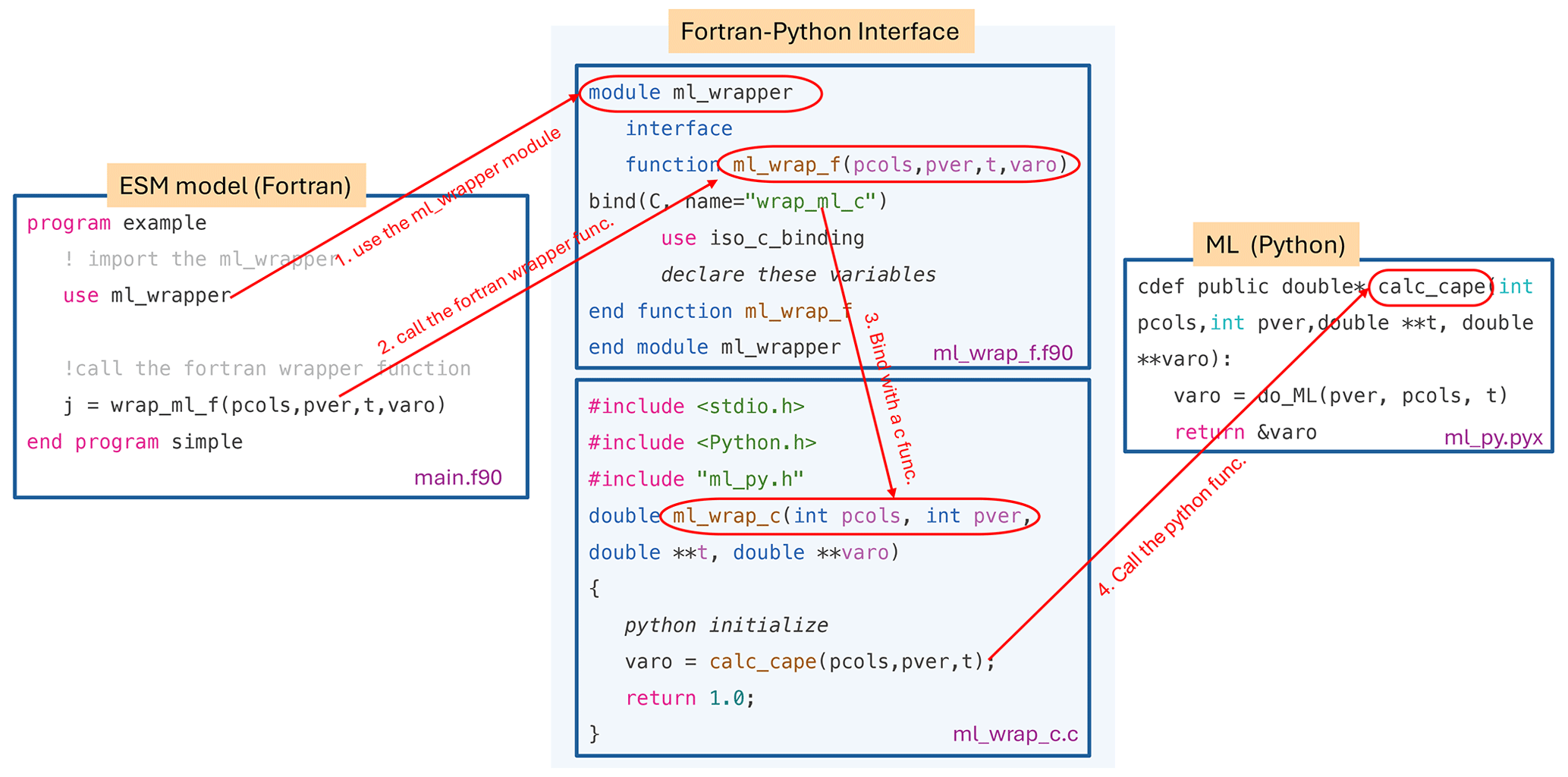Select the j = wrap_ml_f call line
The width and height of the screenshot is (1568, 777).
(255, 405)
